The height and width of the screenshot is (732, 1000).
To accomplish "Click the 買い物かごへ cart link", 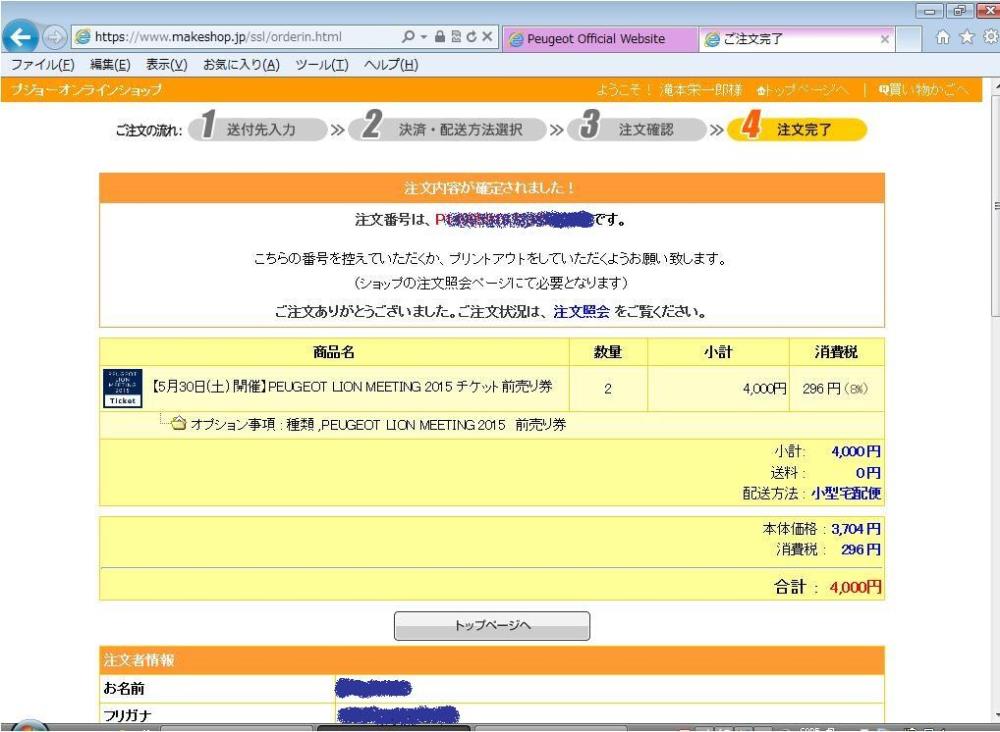I will tap(923, 90).
